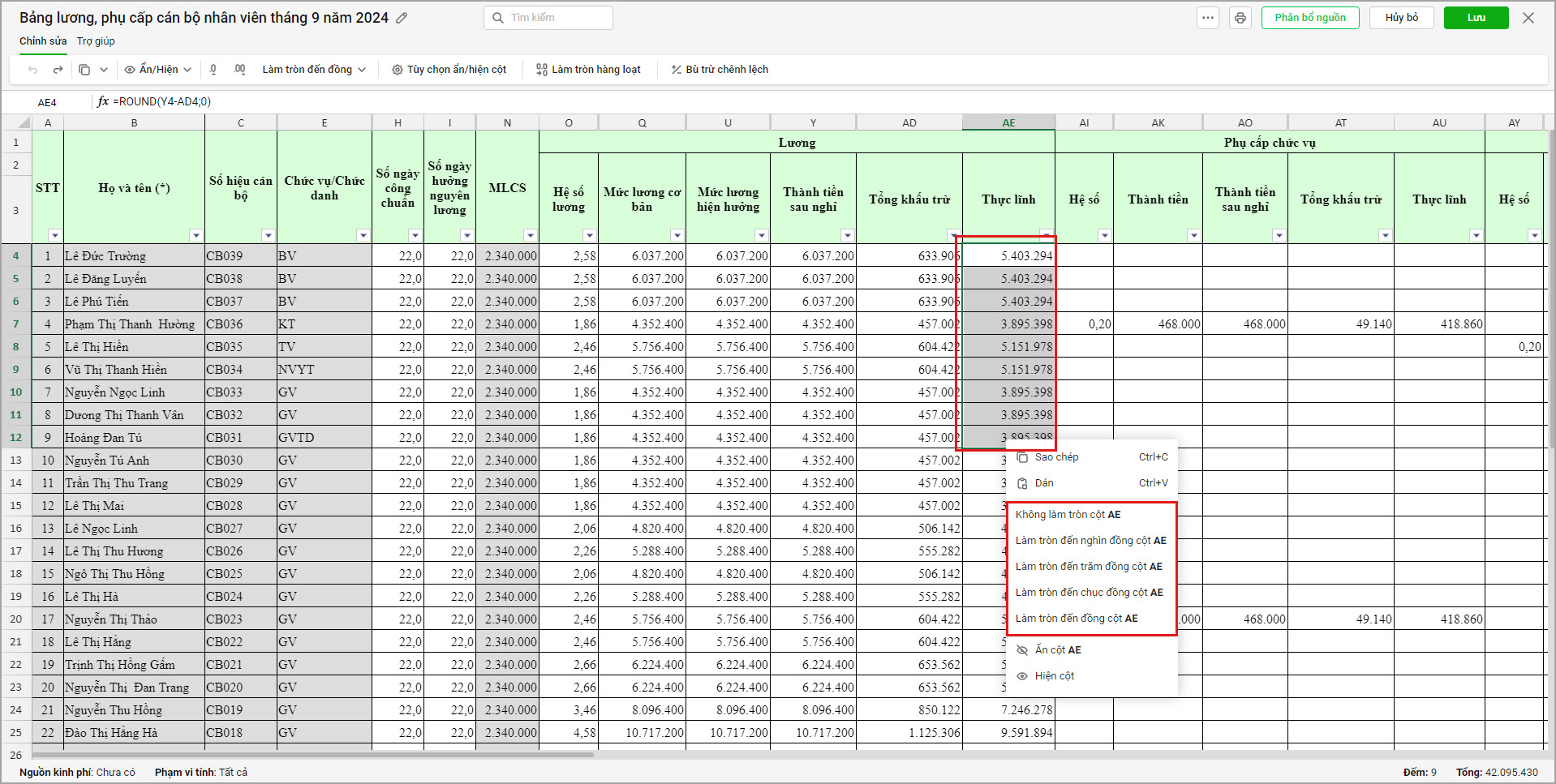Expand the dropdown arrow beside the copy icon
The height and width of the screenshot is (784, 1556).
click(x=104, y=70)
